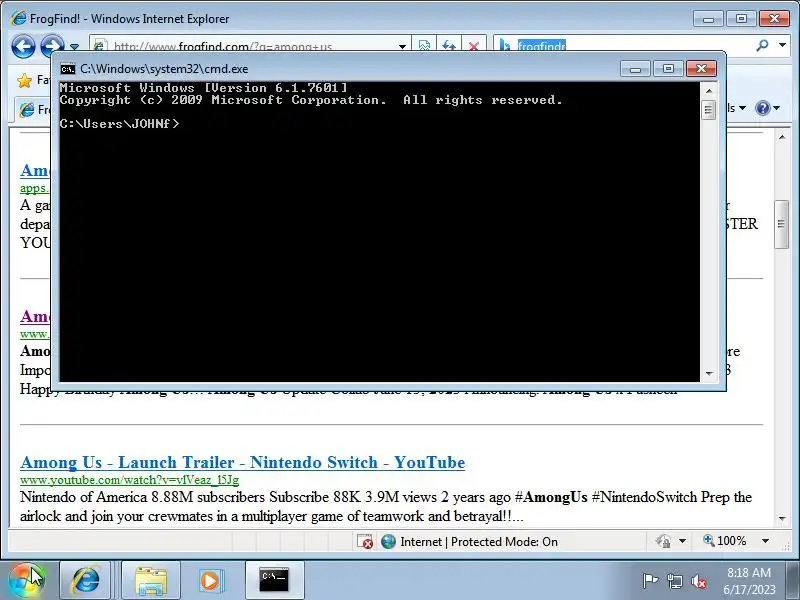Viewport: 800px width, 600px height.
Task: Click the cmd.exe scrollbar up arrow
Action: 709,91
